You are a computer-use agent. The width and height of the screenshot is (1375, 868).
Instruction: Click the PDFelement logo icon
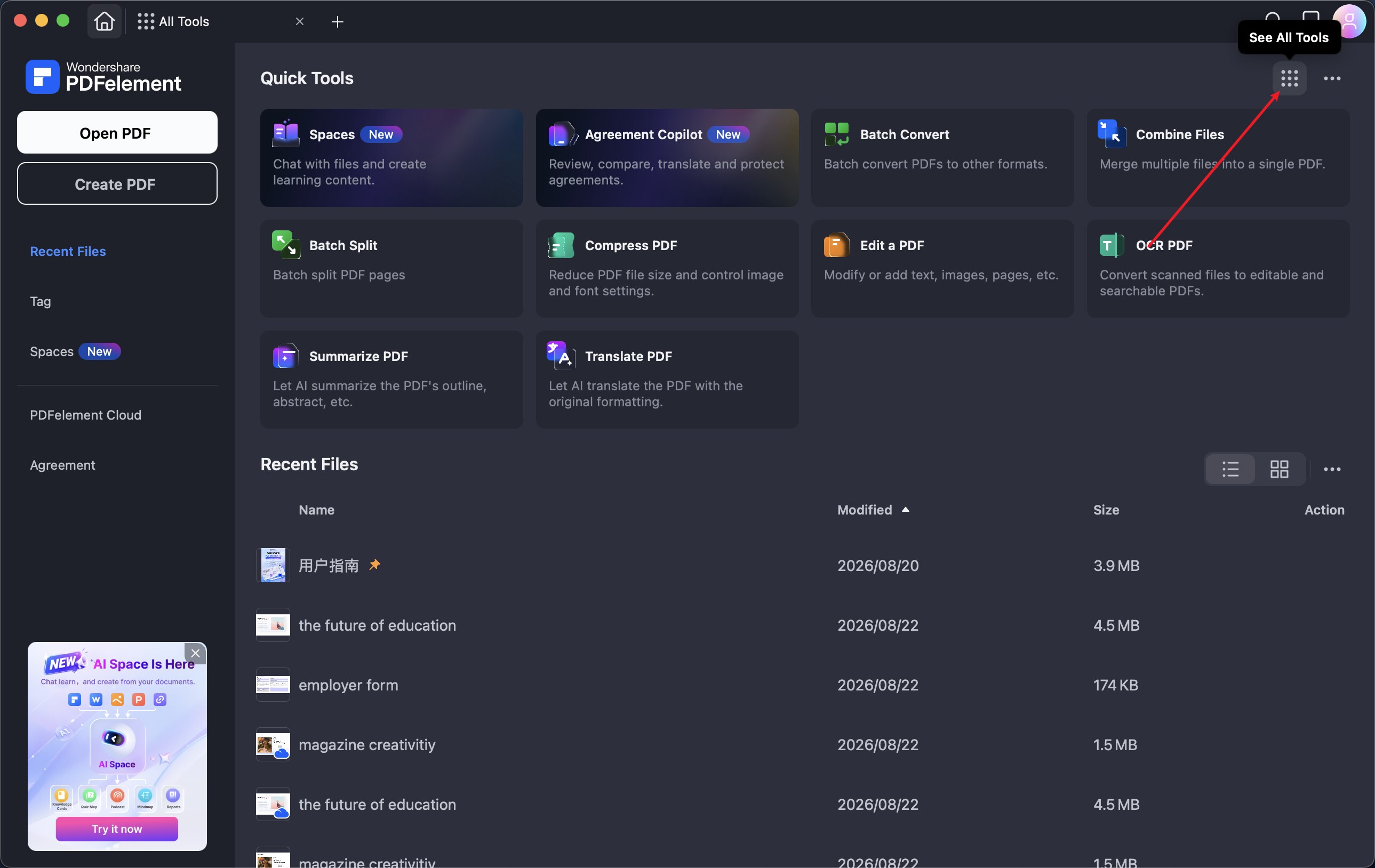pyautogui.click(x=42, y=76)
